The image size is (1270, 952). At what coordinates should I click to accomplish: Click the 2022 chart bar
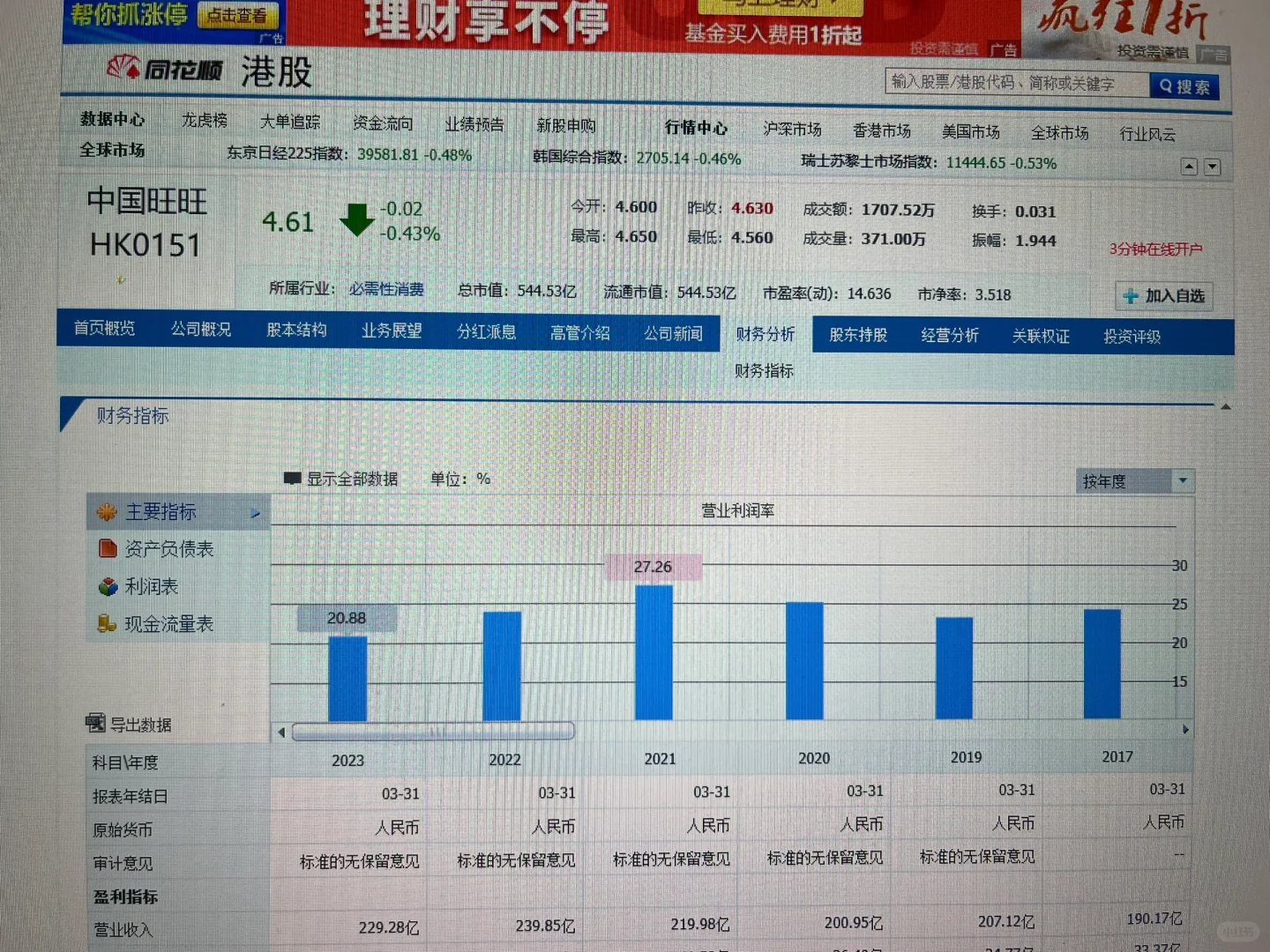pos(502,666)
